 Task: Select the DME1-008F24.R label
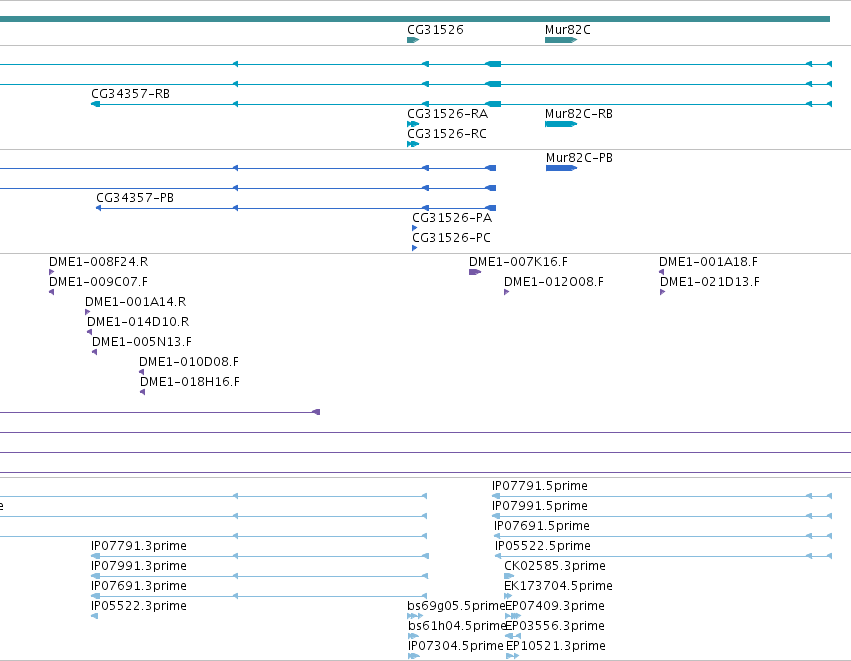[98, 262]
